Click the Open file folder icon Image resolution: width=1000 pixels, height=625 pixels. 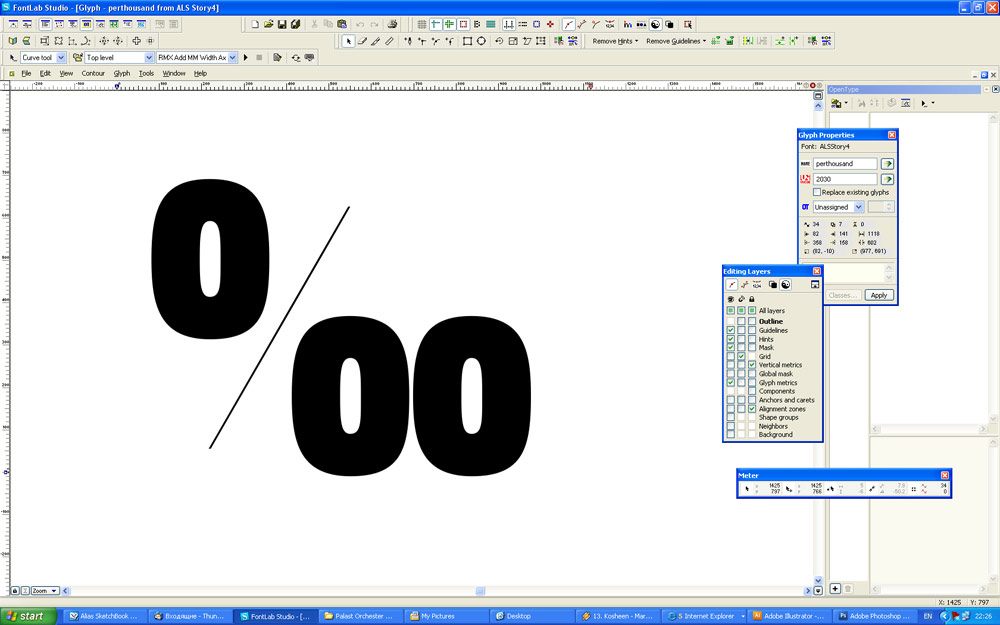pos(268,24)
